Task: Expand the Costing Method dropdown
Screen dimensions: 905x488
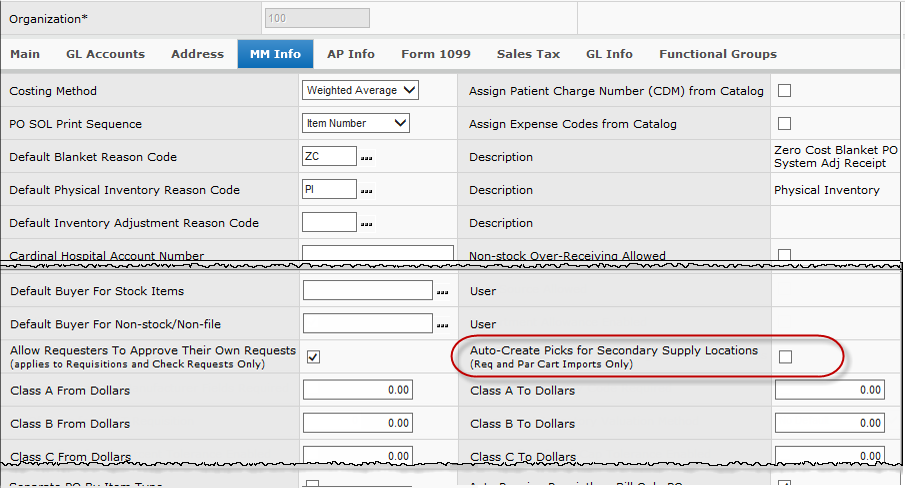Action: tap(360, 91)
